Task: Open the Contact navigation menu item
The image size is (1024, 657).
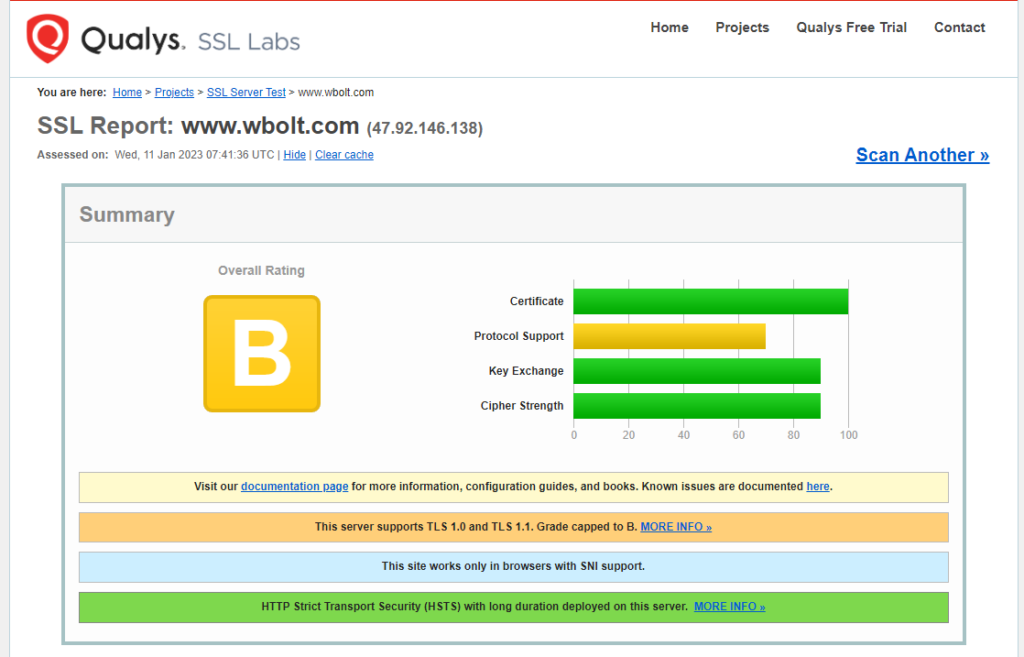Action: tap(959, 27)
